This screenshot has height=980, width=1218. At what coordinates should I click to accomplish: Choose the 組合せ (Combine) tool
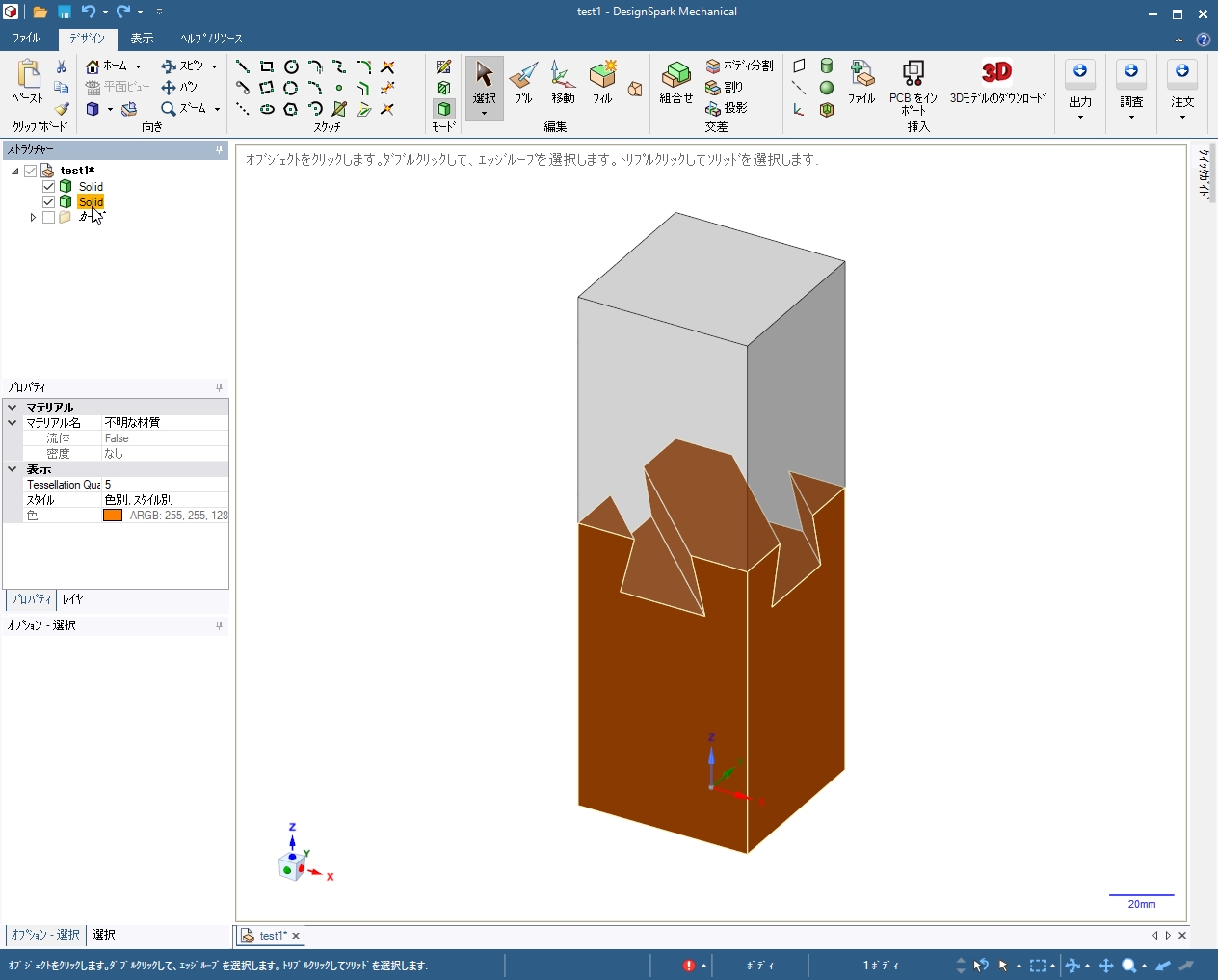pyautogui.click(x=676, y=82)
